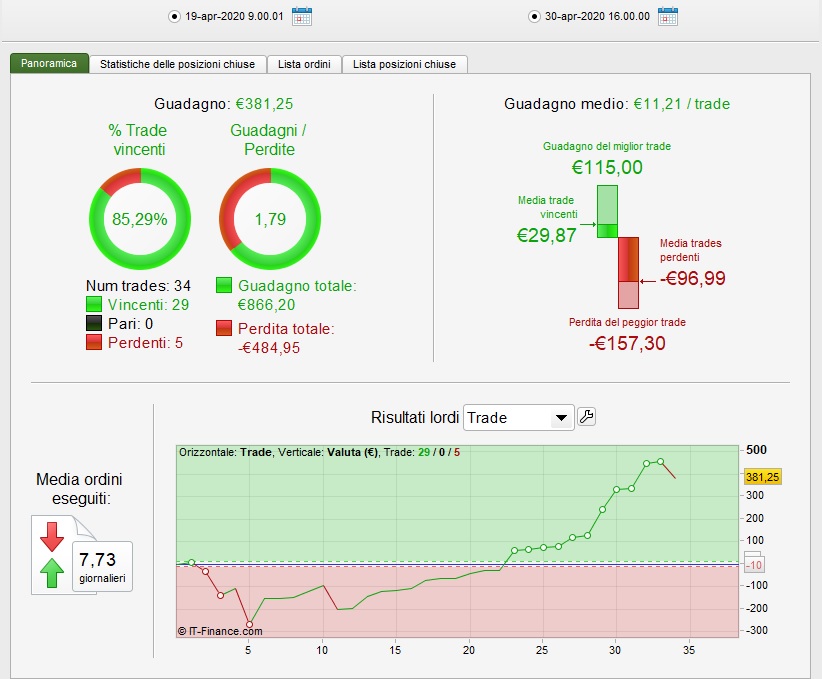Click the Num trades: 34 text
Screen dimensions: 822x679
(x=138, y=286)
